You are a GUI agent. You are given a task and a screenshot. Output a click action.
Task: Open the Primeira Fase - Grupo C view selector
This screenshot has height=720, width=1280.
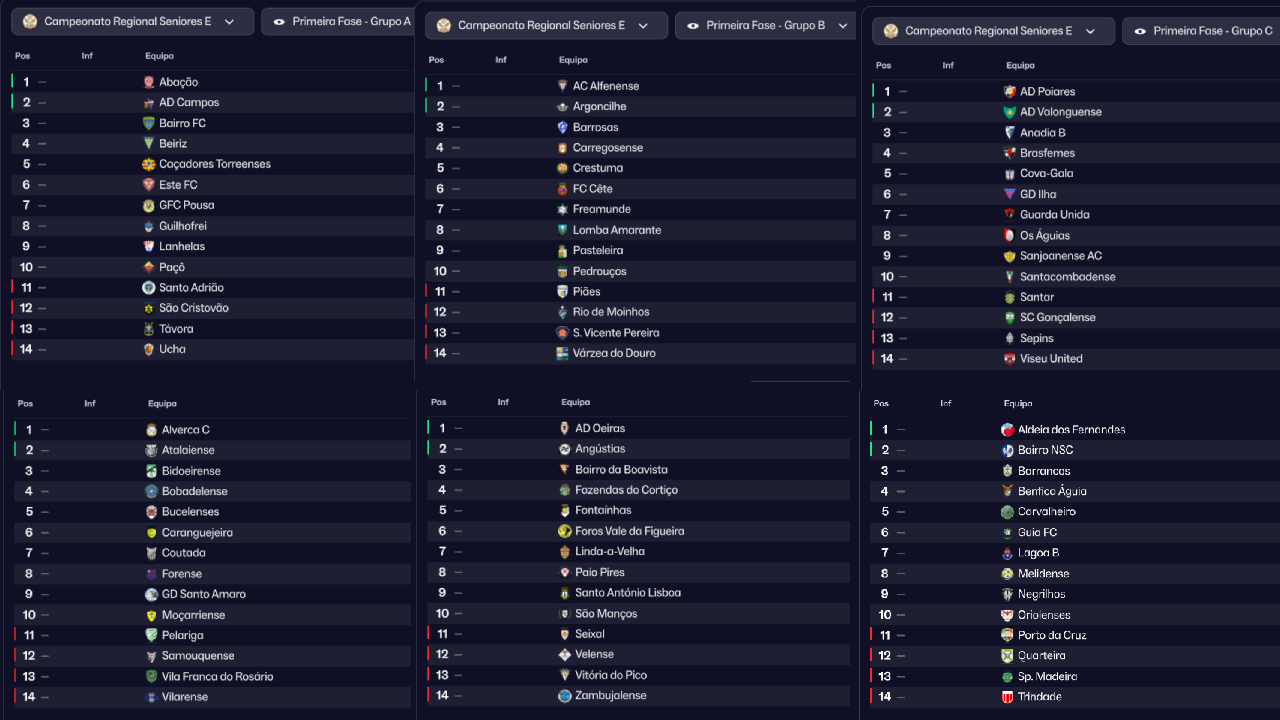[1202, 31]
